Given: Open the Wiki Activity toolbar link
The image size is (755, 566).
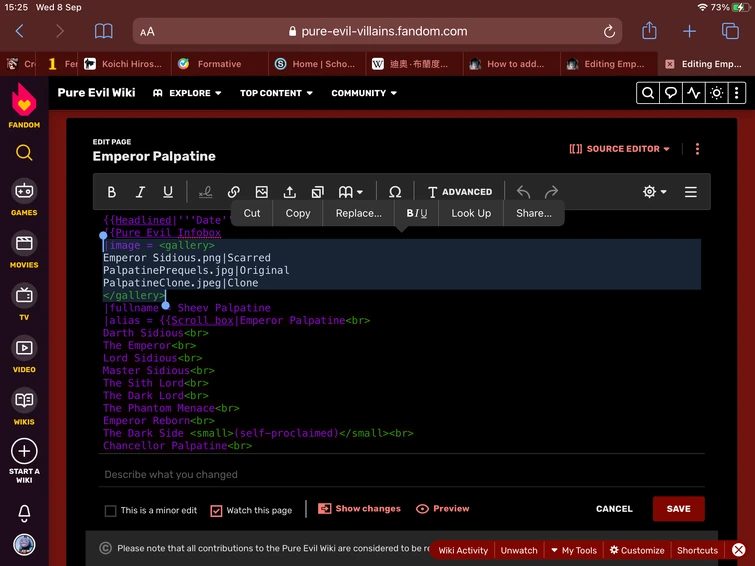Looking at the screenshot, I should [463, 550].
